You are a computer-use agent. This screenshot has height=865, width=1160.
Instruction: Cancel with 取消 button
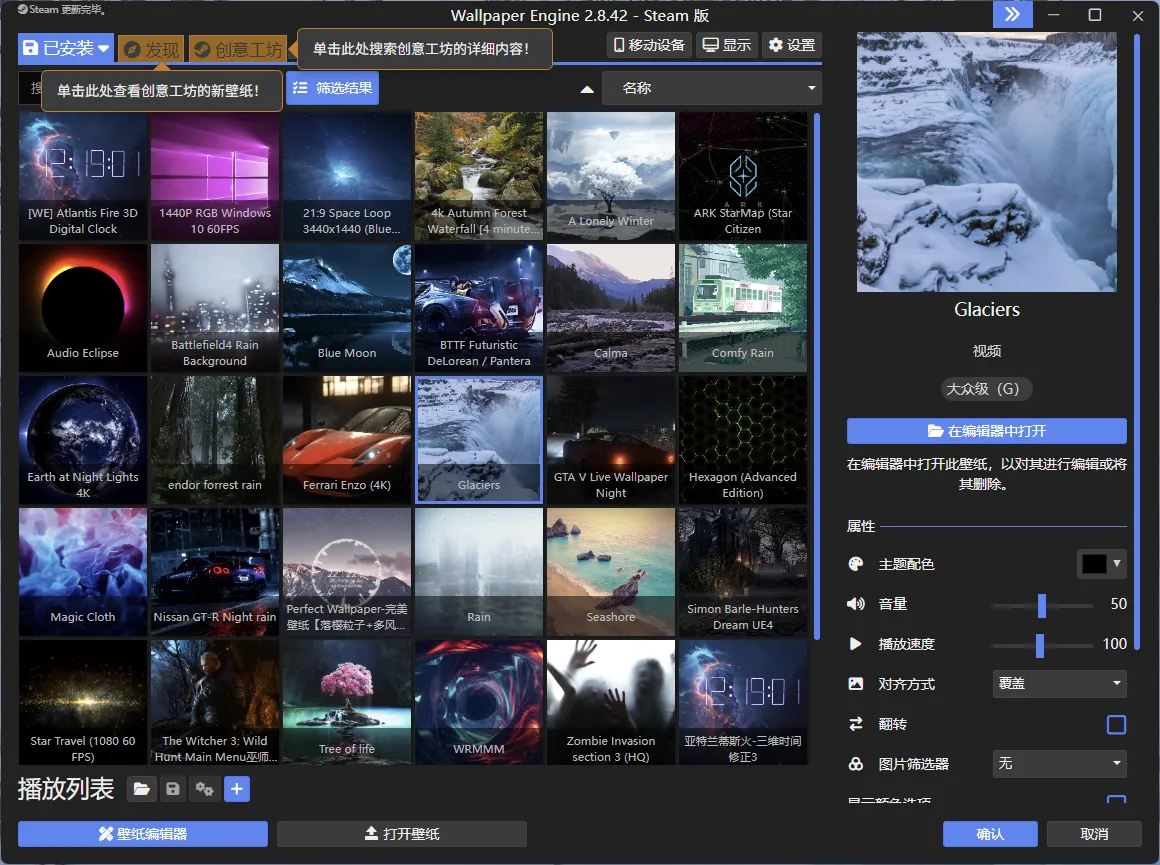pyautogui.click(x=1094, y=834)
